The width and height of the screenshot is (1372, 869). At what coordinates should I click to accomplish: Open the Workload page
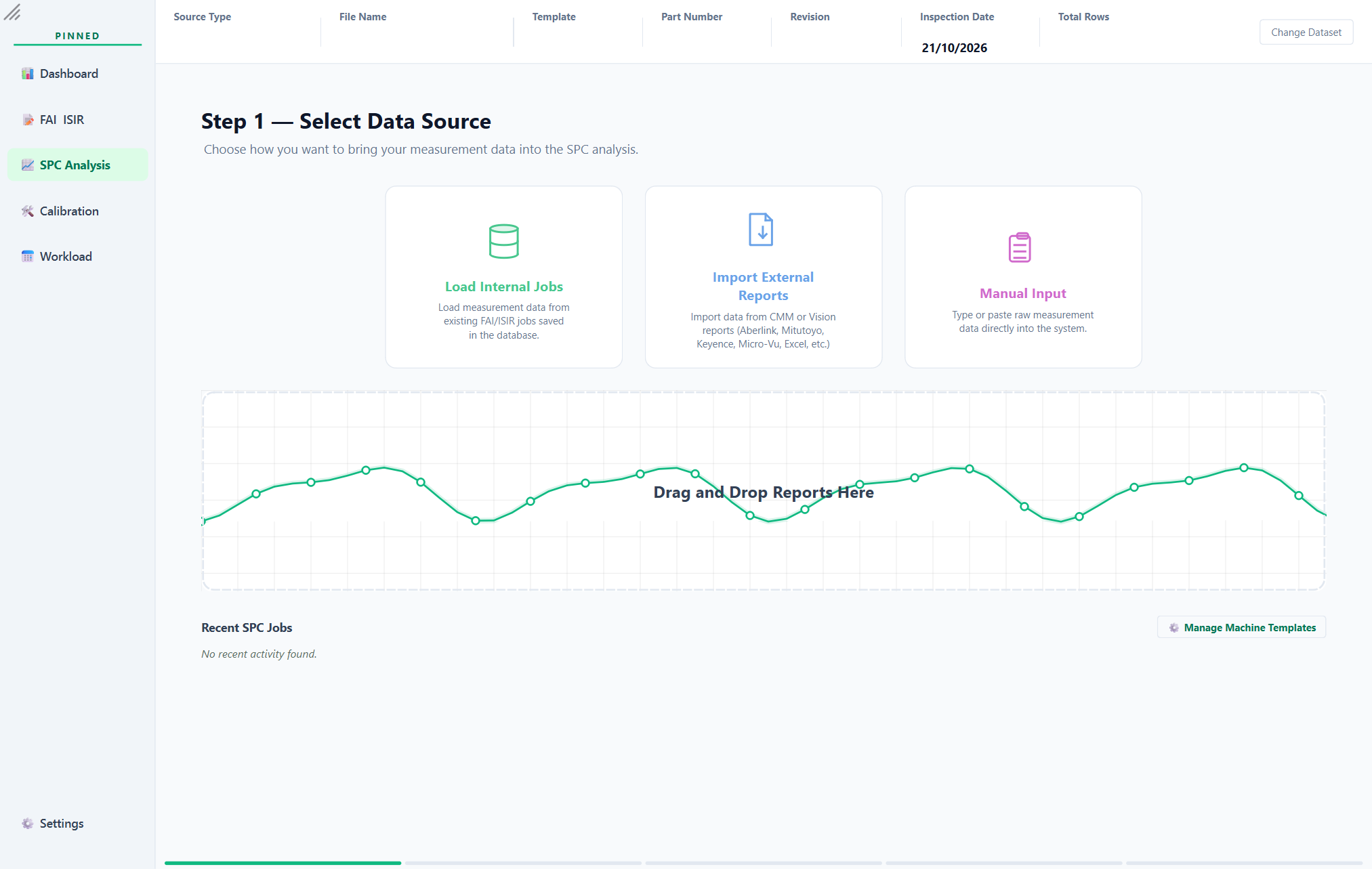[77, 257]
